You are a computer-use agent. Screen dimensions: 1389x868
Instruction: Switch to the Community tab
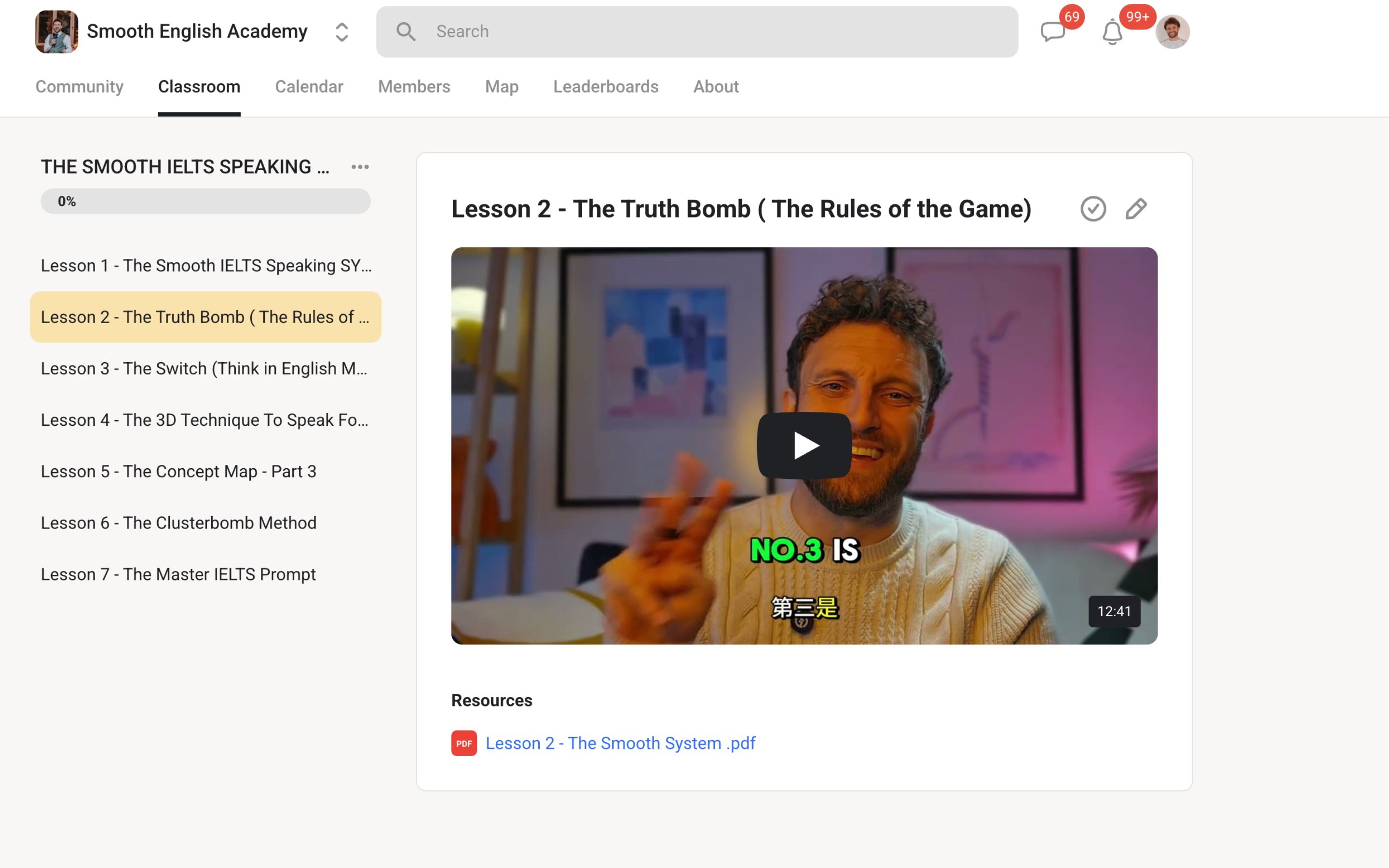[x=79, y=87]
